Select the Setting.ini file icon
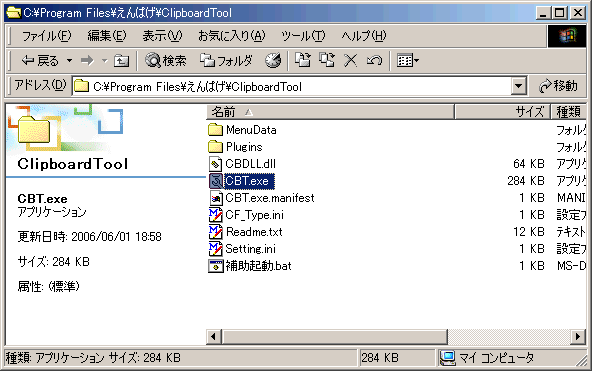This screenshot has width=592, height=371. click(x=215, y=249)
